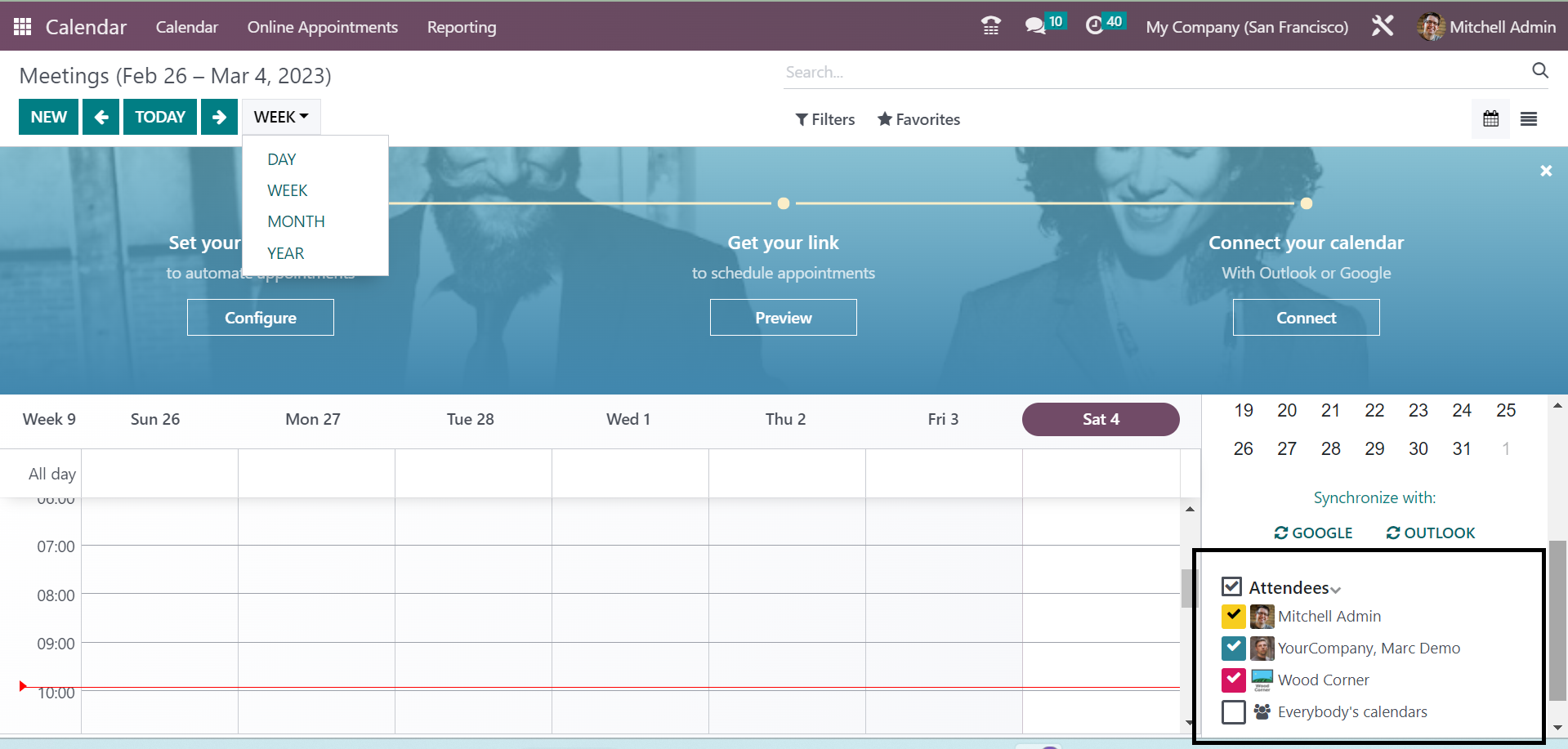
Task: Click into the Search input field
Action: point(1144,72)
